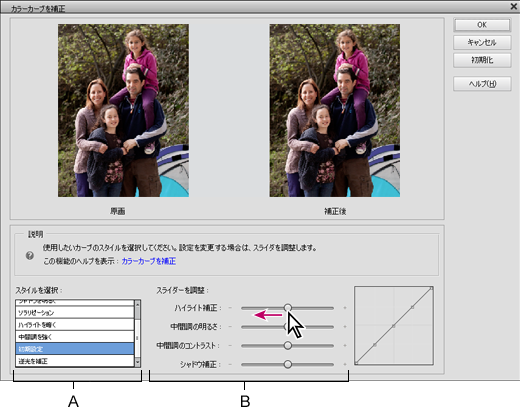Viewport: 520px width, 420px height.
Task: Close the カラーカーブを補正 dialog with the X
Action: click(514, 6)
